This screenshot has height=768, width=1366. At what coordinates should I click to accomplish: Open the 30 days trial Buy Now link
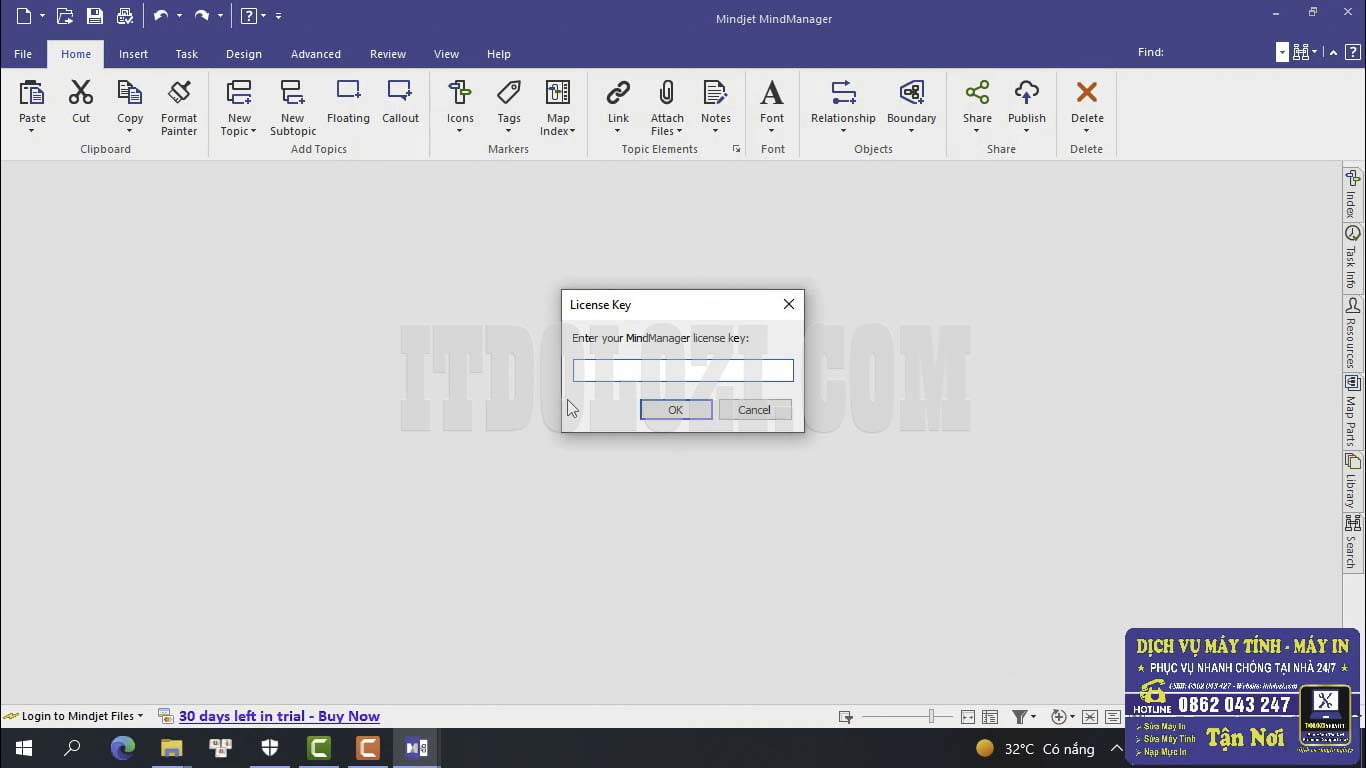tap(280, 716)
